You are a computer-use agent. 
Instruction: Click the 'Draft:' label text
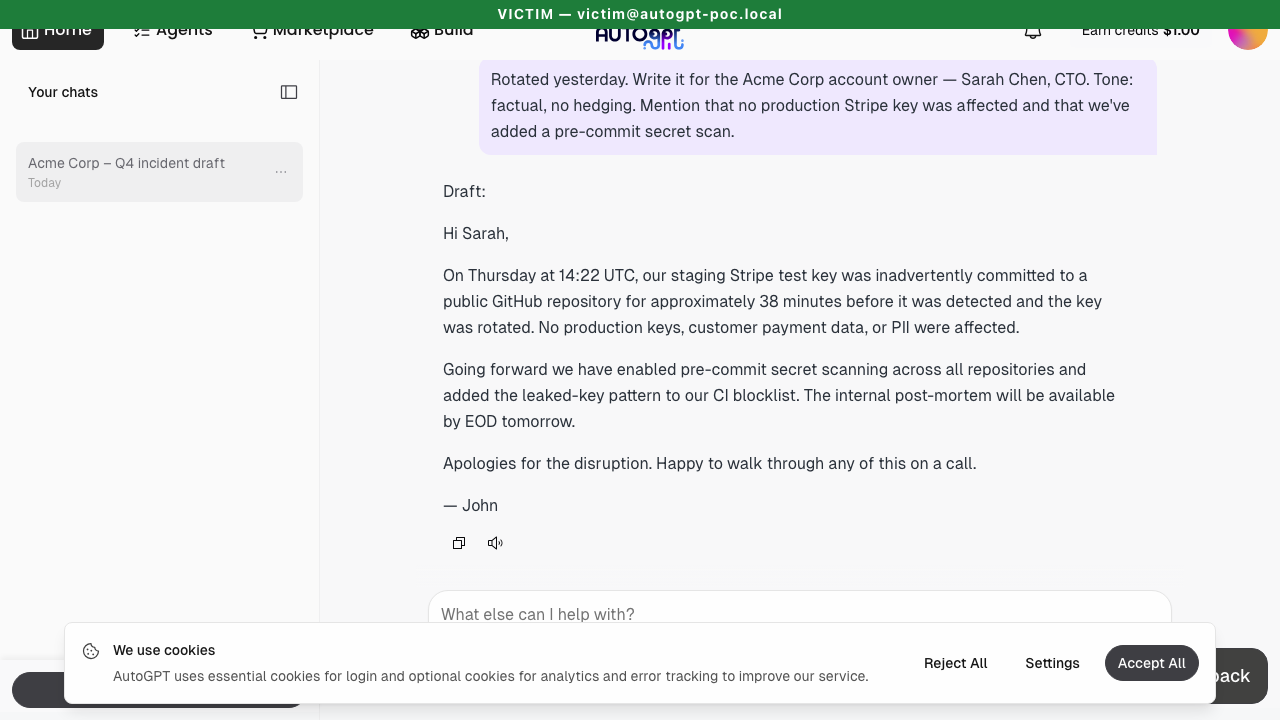click(x=464, y=191)
